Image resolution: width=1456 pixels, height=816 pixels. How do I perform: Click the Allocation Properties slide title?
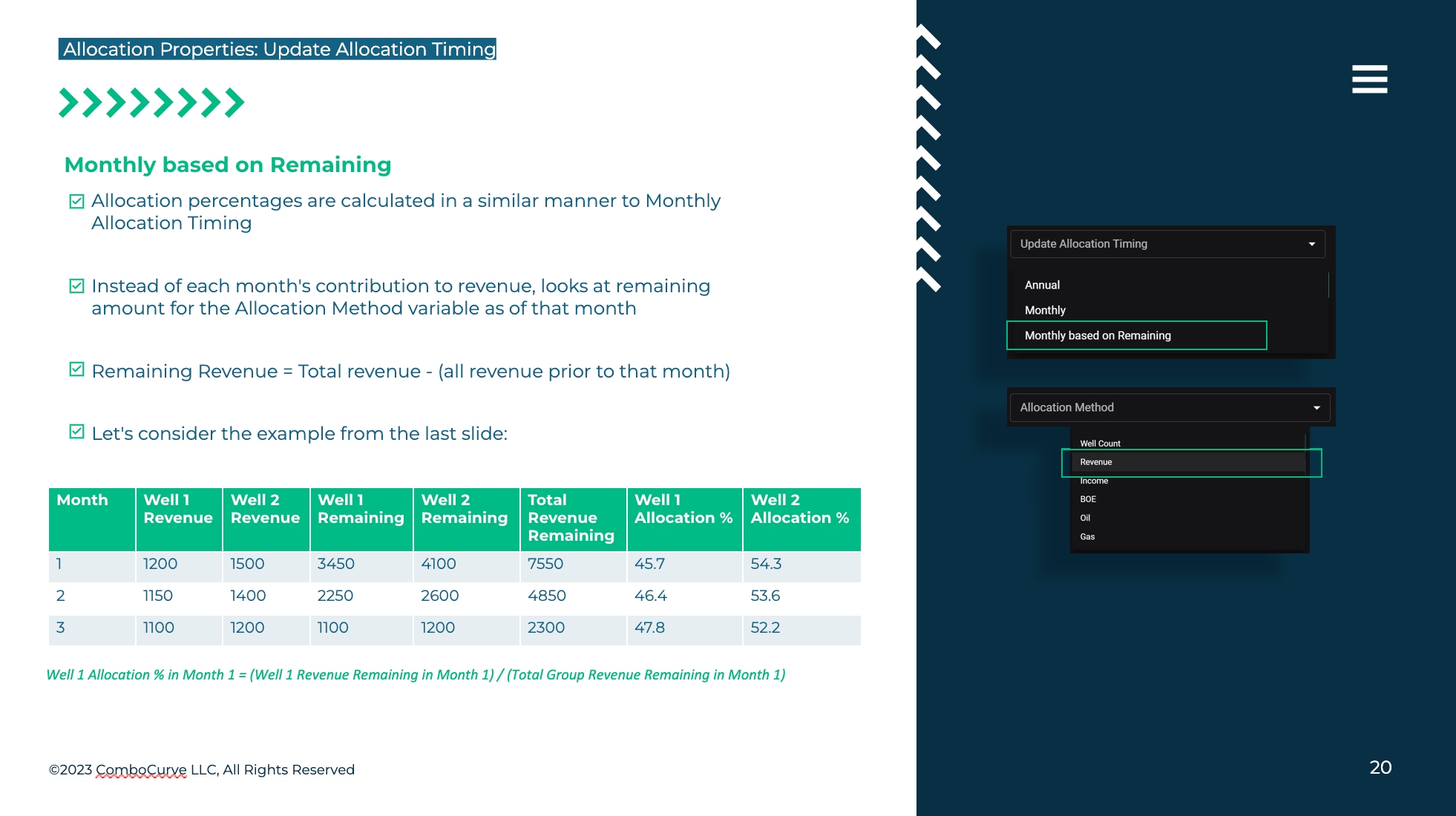[278, 50]
